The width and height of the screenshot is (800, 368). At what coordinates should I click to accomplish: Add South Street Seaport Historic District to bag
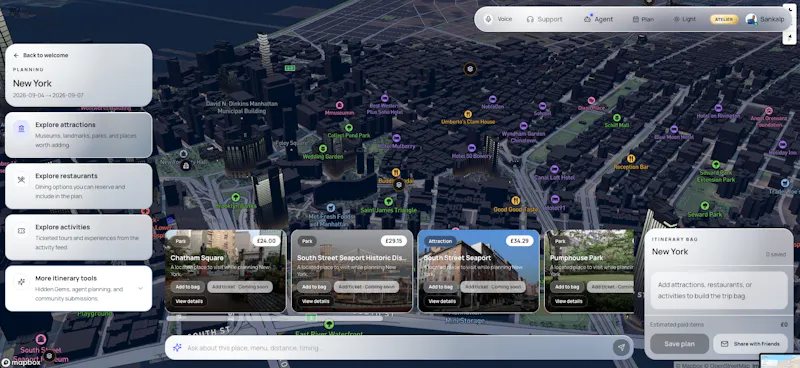313,287
